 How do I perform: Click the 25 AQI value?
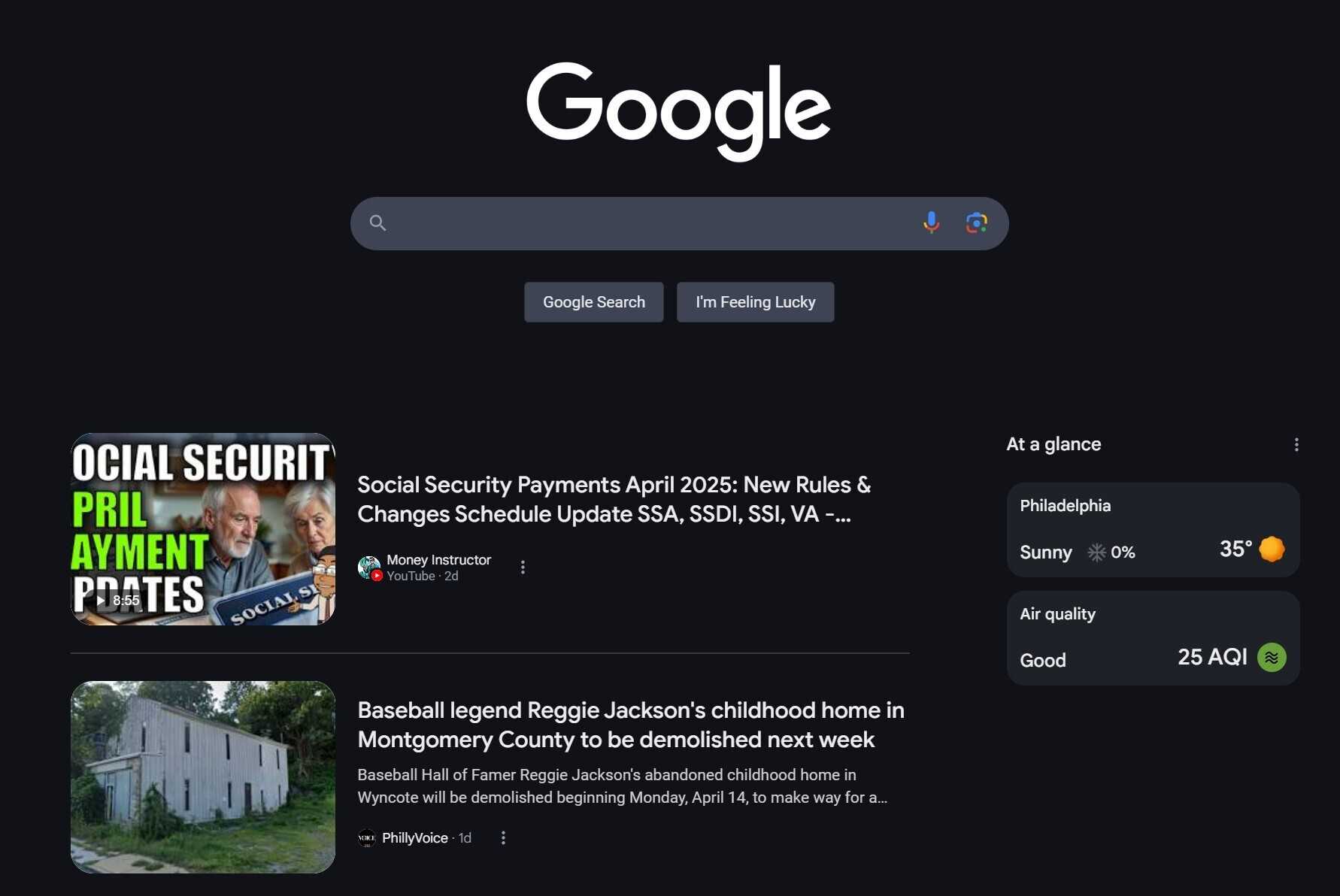point(1212,657)
